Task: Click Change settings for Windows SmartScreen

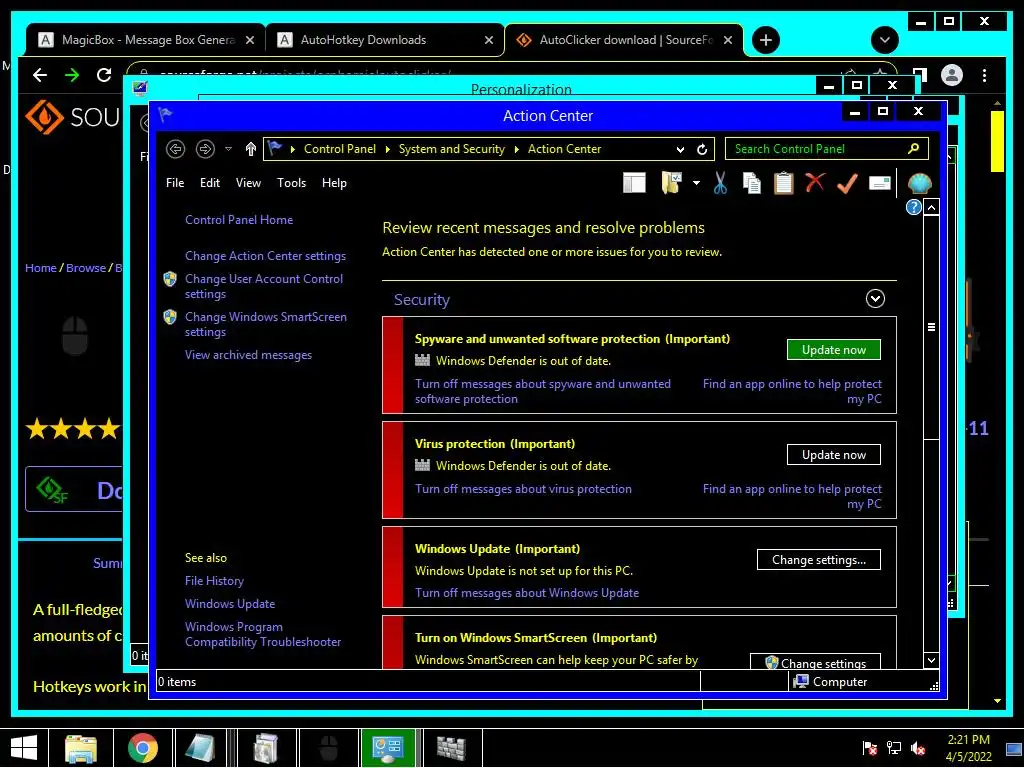Action: (x=816, y=662)
